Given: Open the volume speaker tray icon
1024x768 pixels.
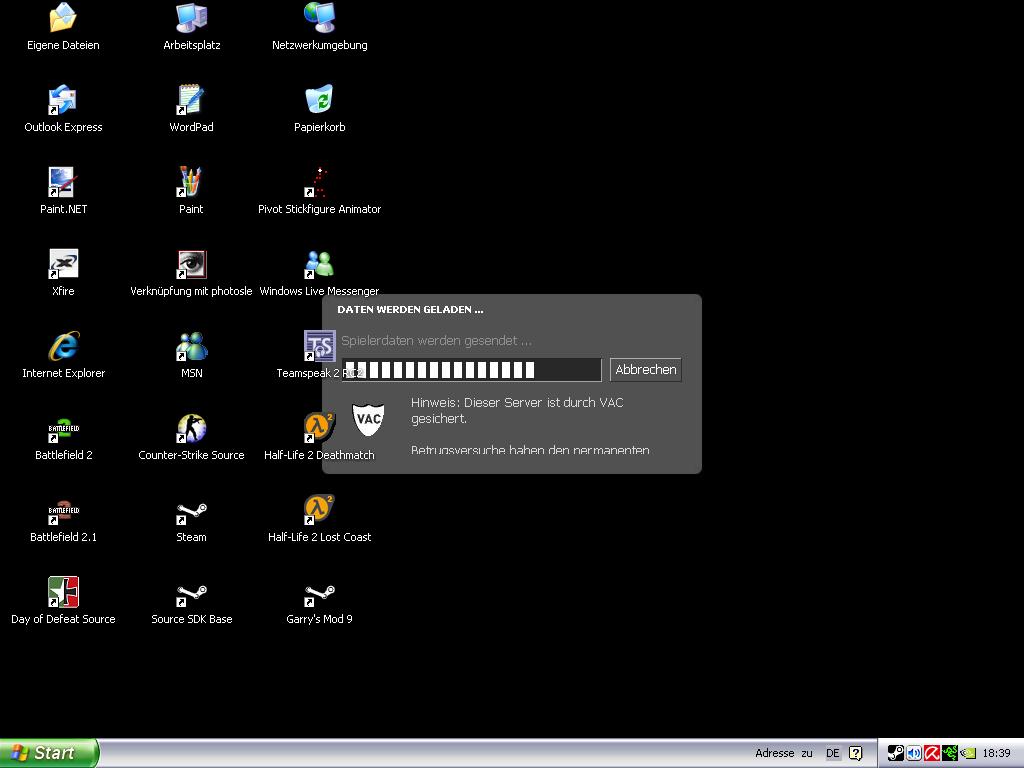Looking at the screenshot, I should 914,753.
